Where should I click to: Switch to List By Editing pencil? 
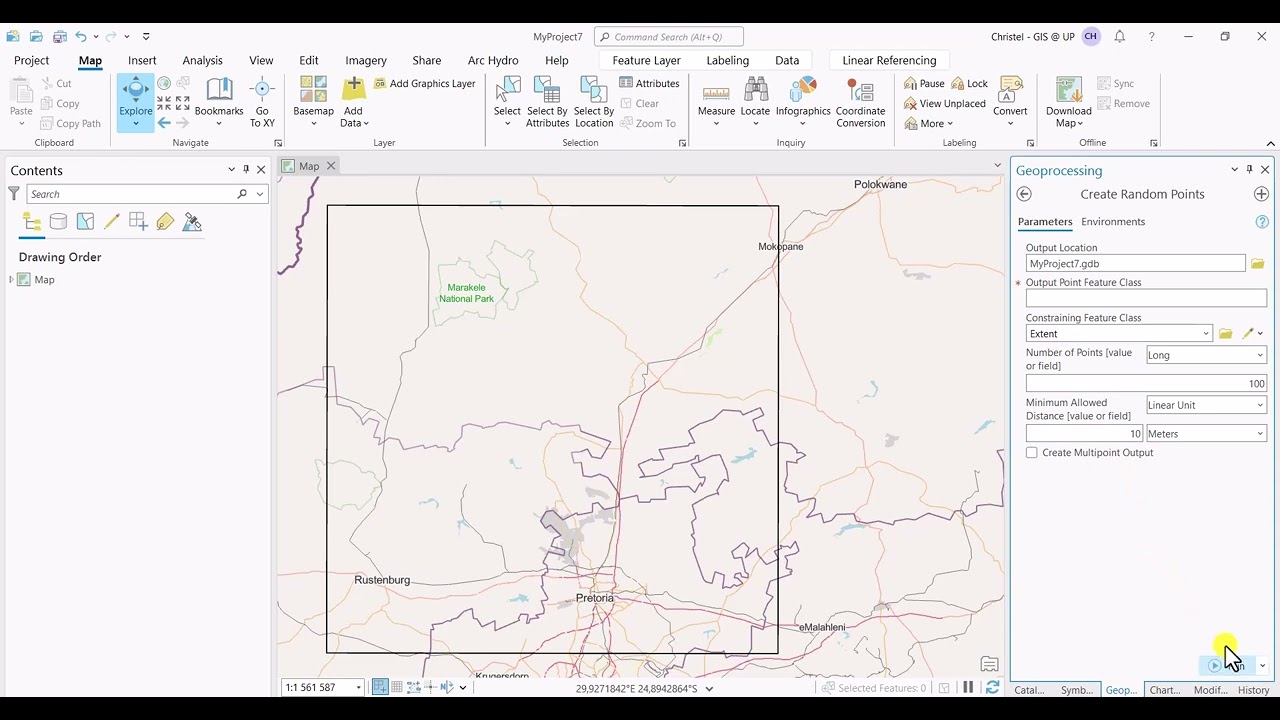(112, 222)
